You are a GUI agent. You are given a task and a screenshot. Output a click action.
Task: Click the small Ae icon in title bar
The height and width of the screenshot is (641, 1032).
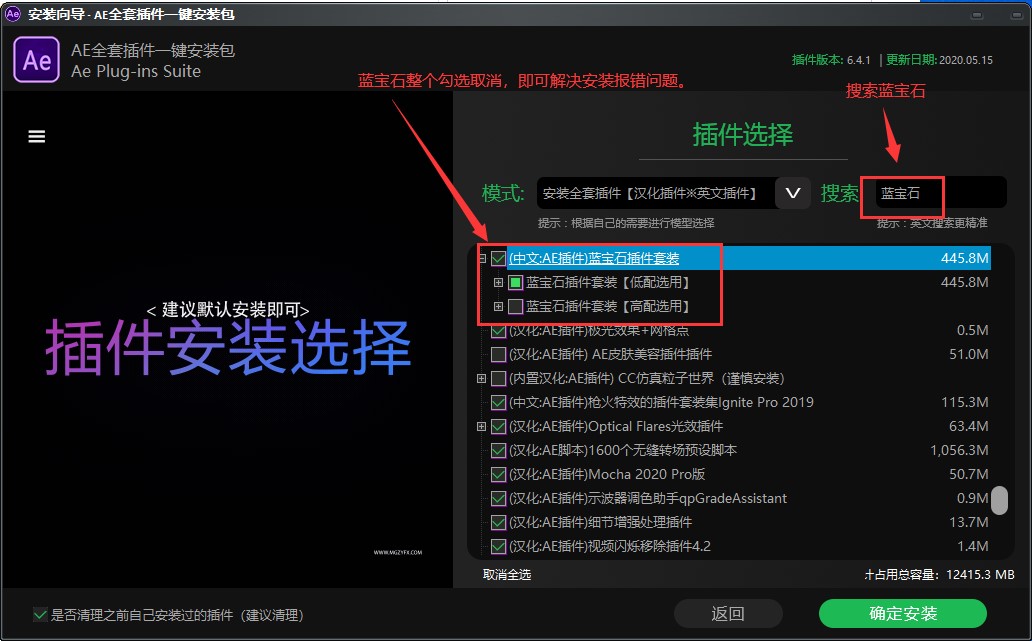pos(13,14)
